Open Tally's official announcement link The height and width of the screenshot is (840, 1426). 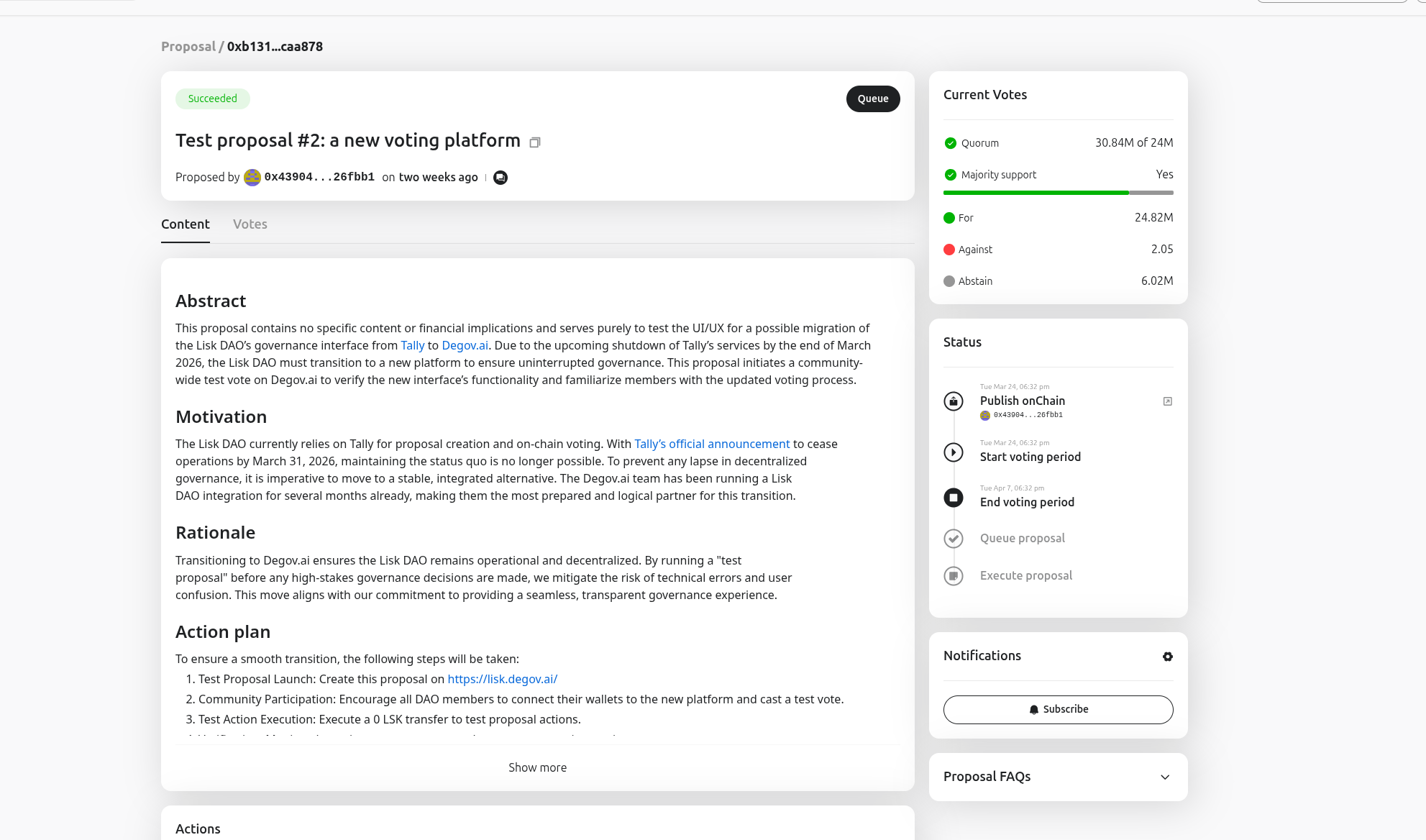[x=712, y=444]
